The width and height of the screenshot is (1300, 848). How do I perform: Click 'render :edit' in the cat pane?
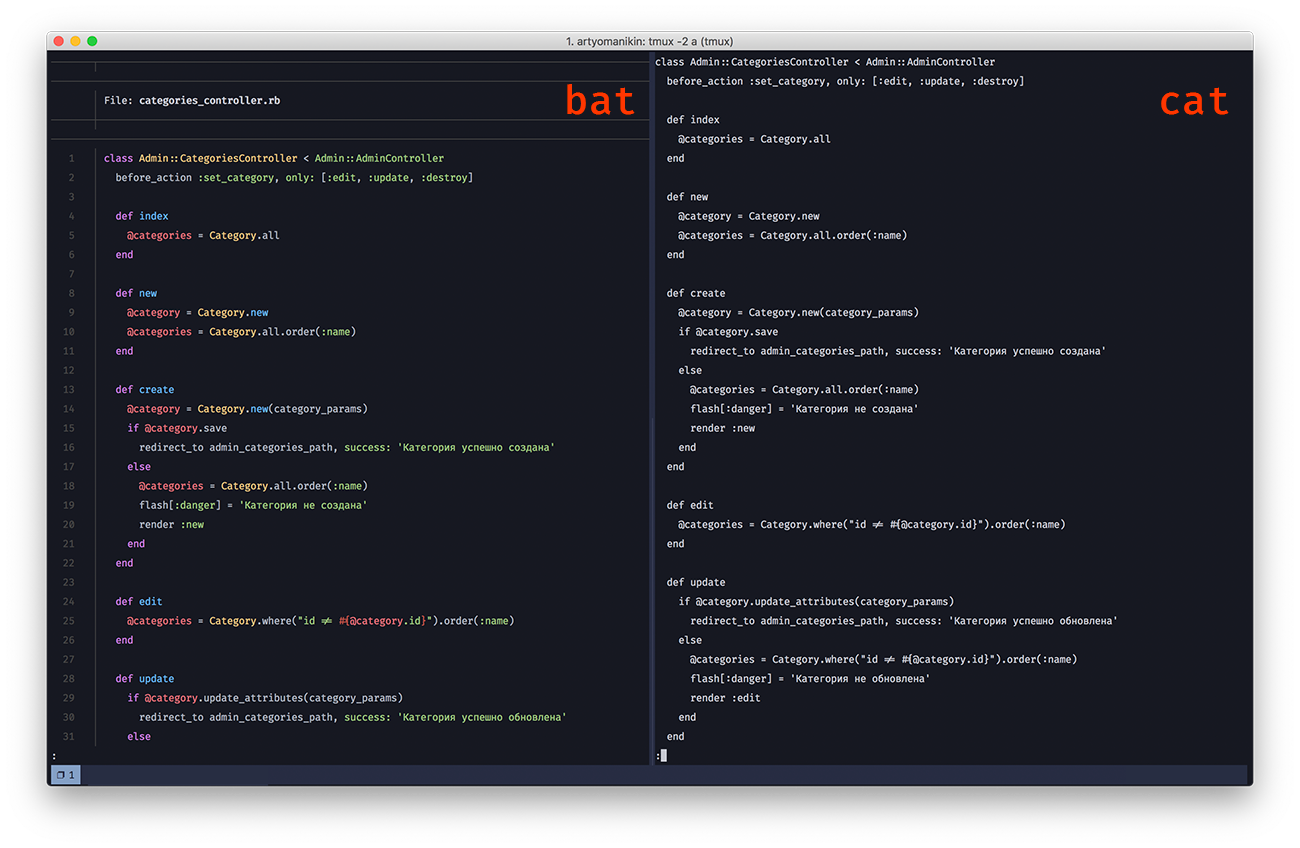[x=725, y=698]
